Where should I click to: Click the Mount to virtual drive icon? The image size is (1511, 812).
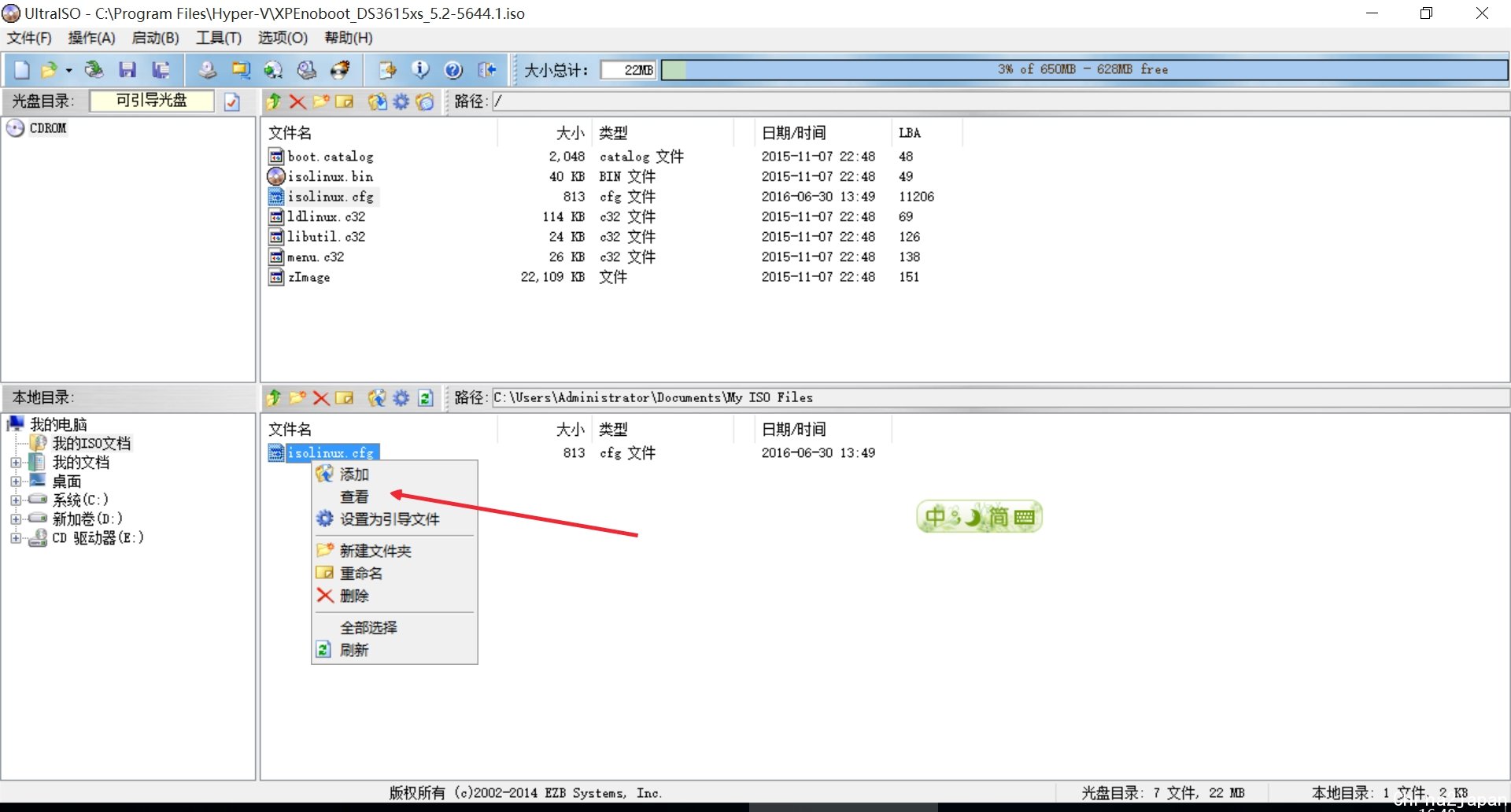pos(307,70)
